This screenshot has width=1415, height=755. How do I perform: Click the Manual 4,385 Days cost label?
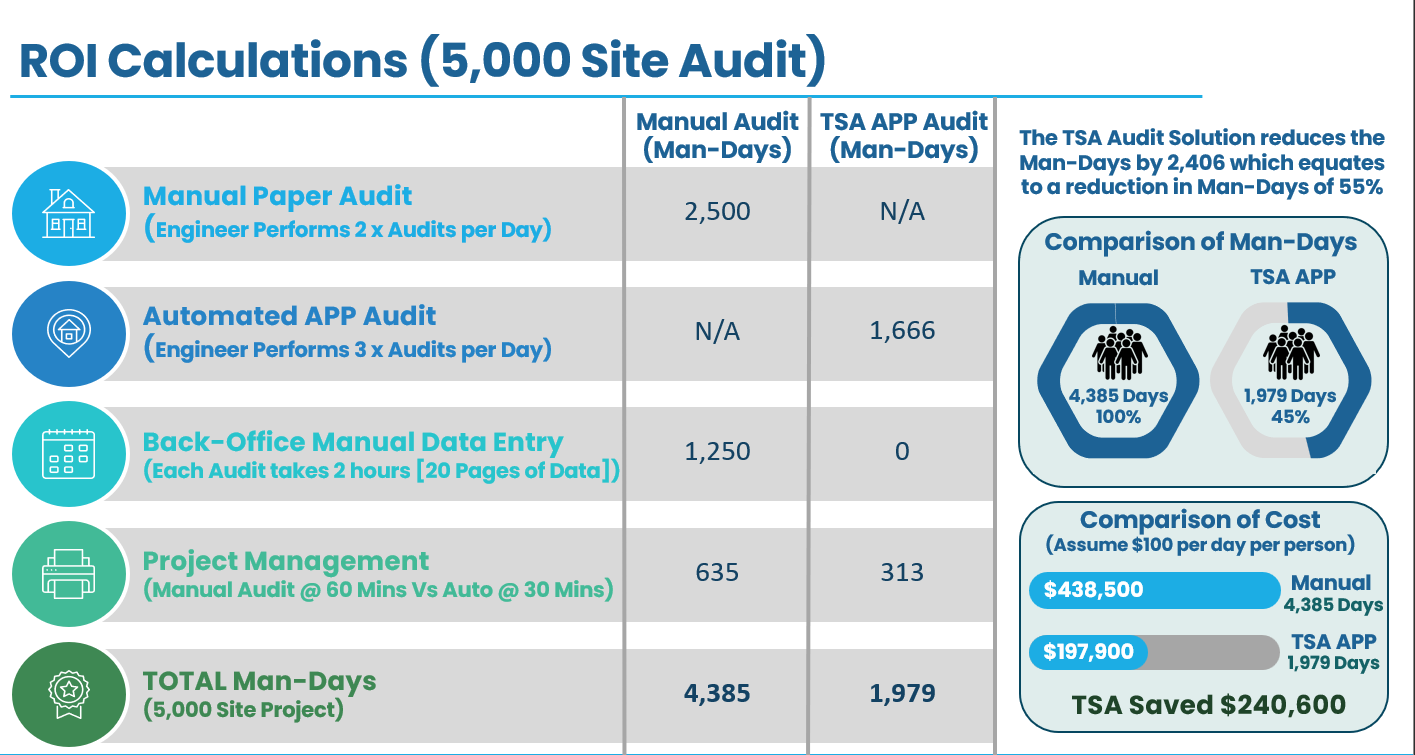[1333, 593]
